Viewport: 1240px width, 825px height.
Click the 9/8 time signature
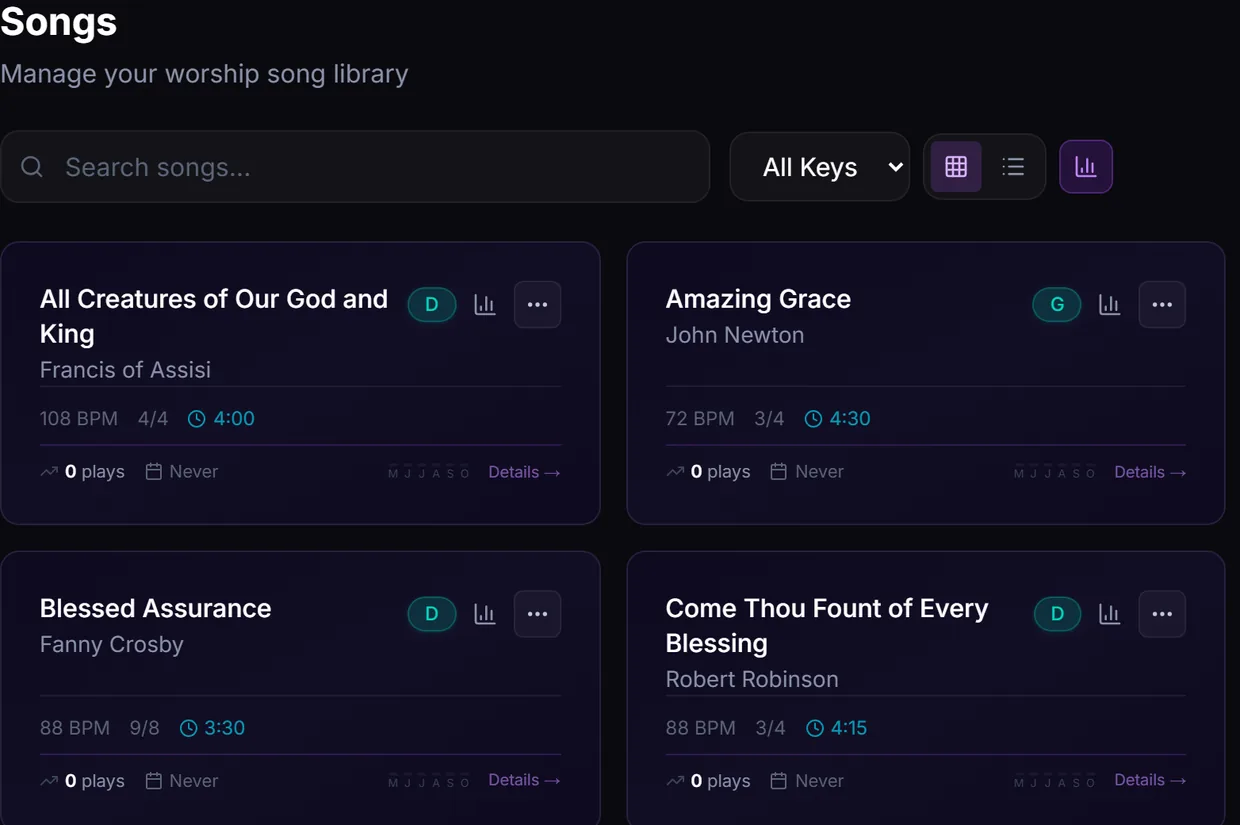coord(145,728)
